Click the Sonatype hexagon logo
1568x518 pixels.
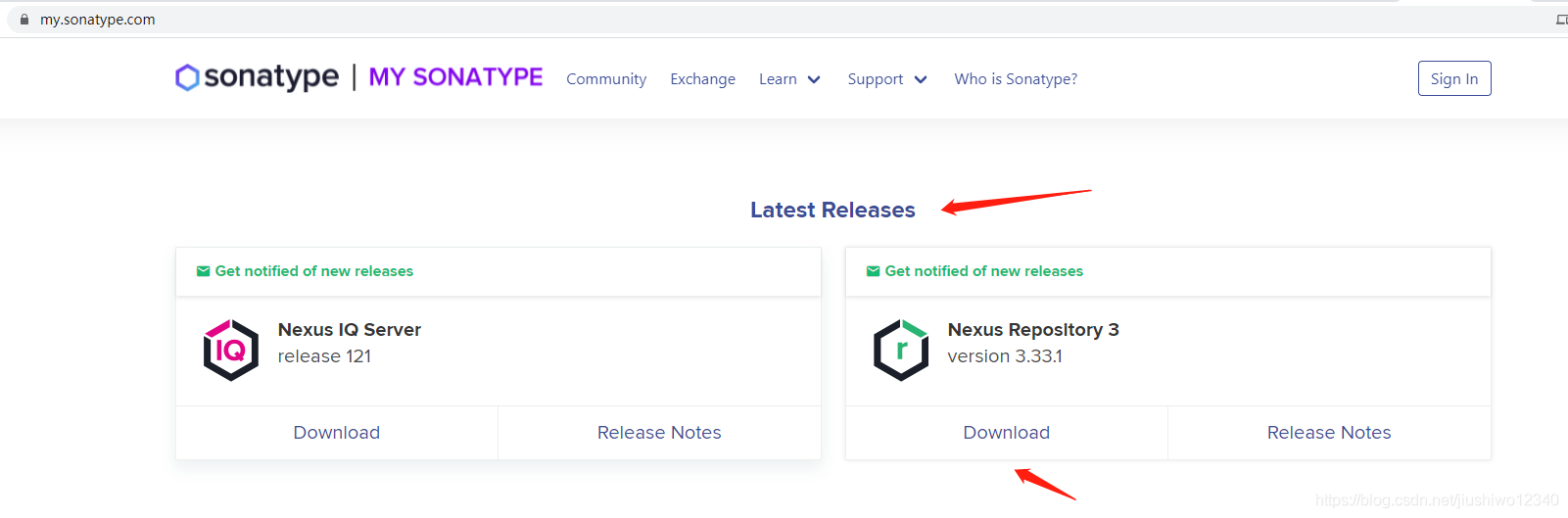(x=187, y=77)
